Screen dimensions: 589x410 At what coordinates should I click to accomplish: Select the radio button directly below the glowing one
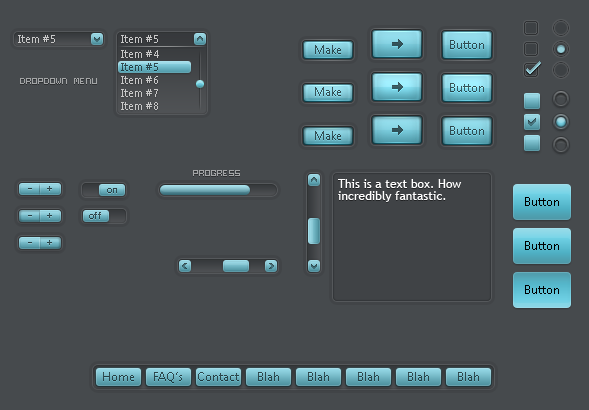click(x=561, y=145)
